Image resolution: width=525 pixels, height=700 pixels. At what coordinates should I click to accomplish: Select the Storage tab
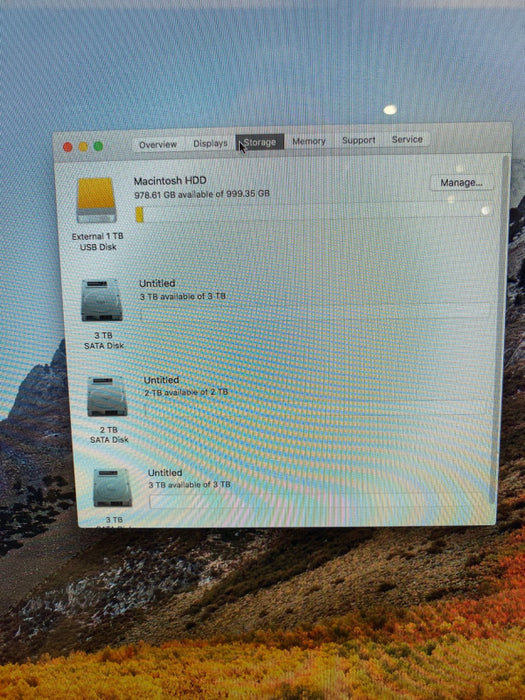click(x=260, y=142)
